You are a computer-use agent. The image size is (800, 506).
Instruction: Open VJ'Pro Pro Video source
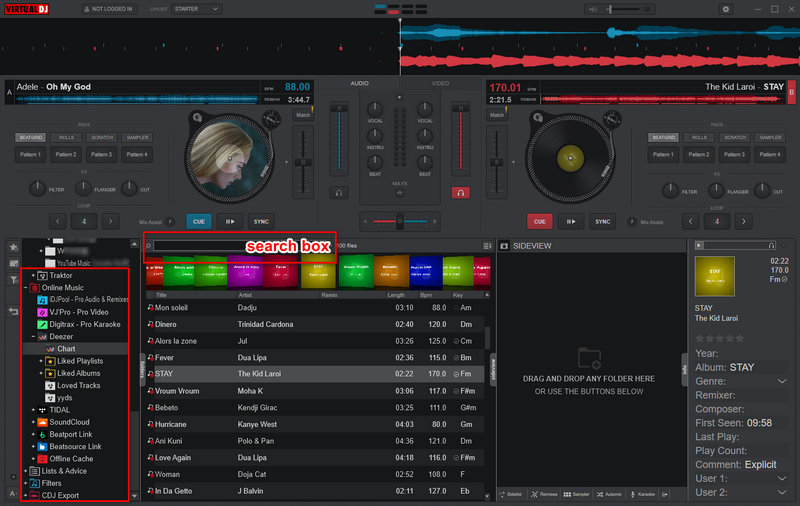[79, 312]
